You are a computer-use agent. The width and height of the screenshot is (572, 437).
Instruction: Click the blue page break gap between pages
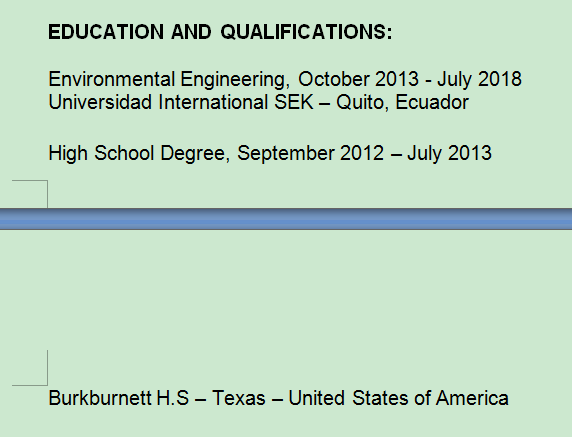(x=286, y=219)
